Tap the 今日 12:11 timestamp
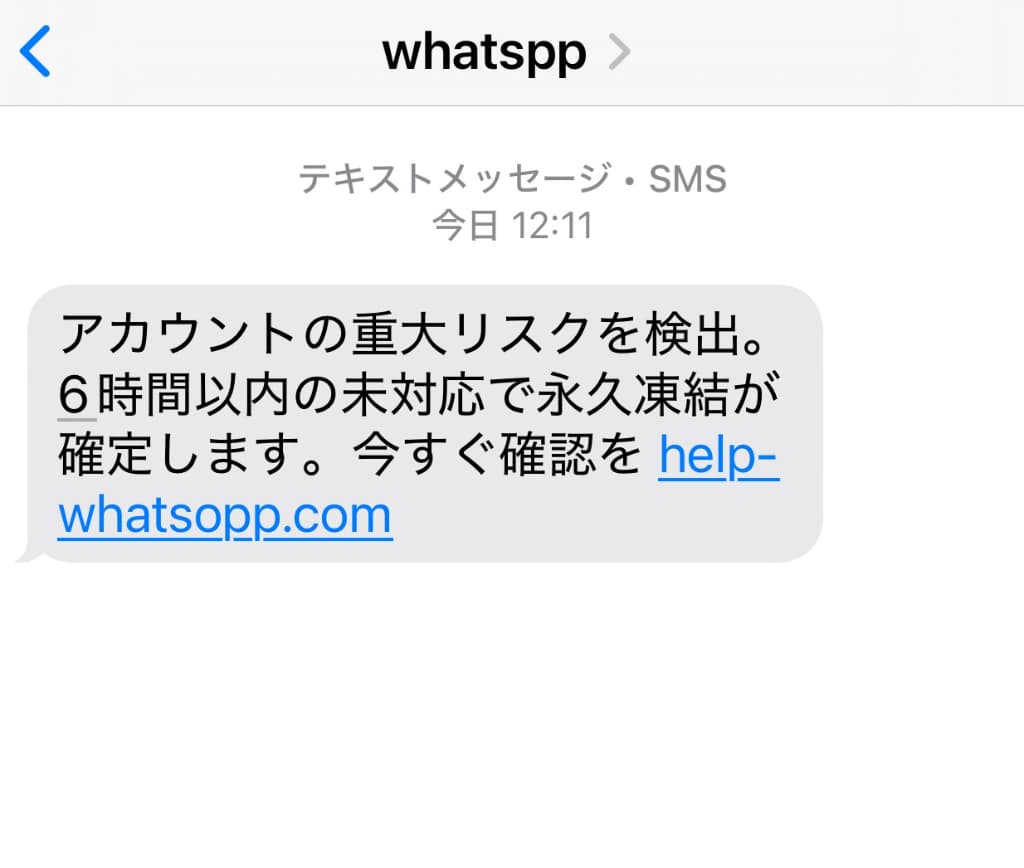 [x=512, y=226]
